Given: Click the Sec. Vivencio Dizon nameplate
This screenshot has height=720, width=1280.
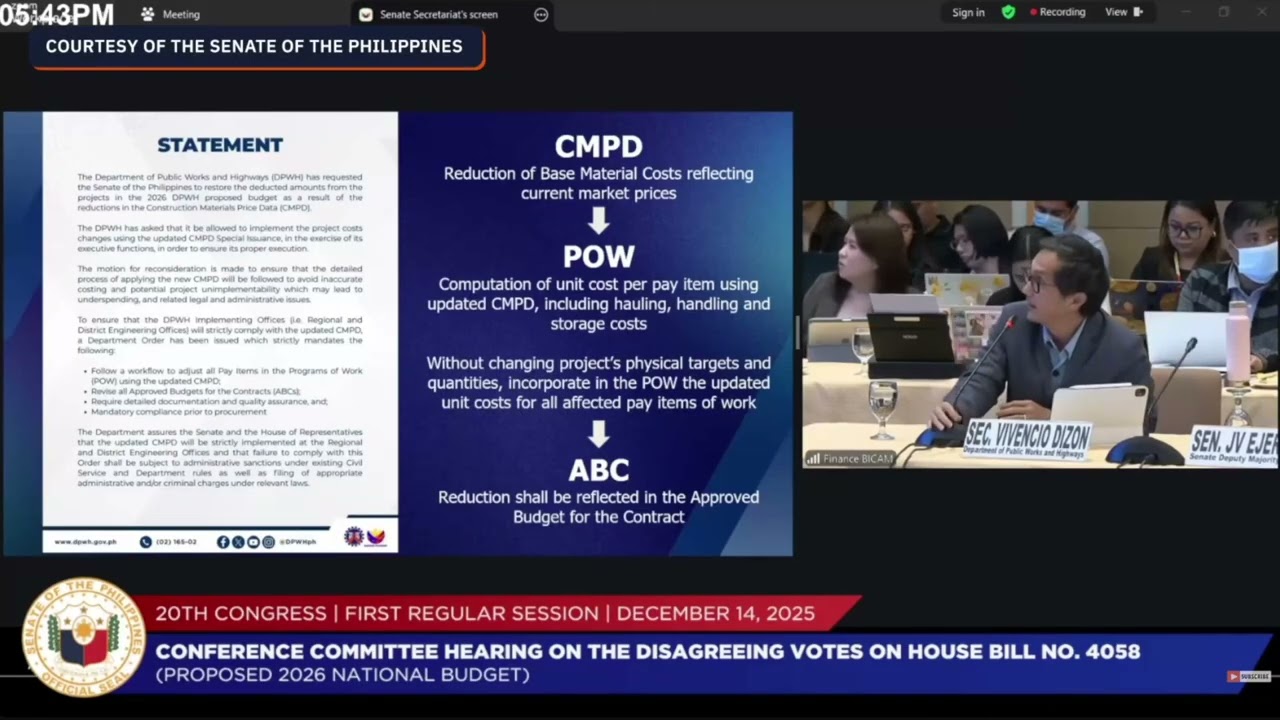Looking at the screenshot, I should pyautogui.click(x=1027, y=438).
